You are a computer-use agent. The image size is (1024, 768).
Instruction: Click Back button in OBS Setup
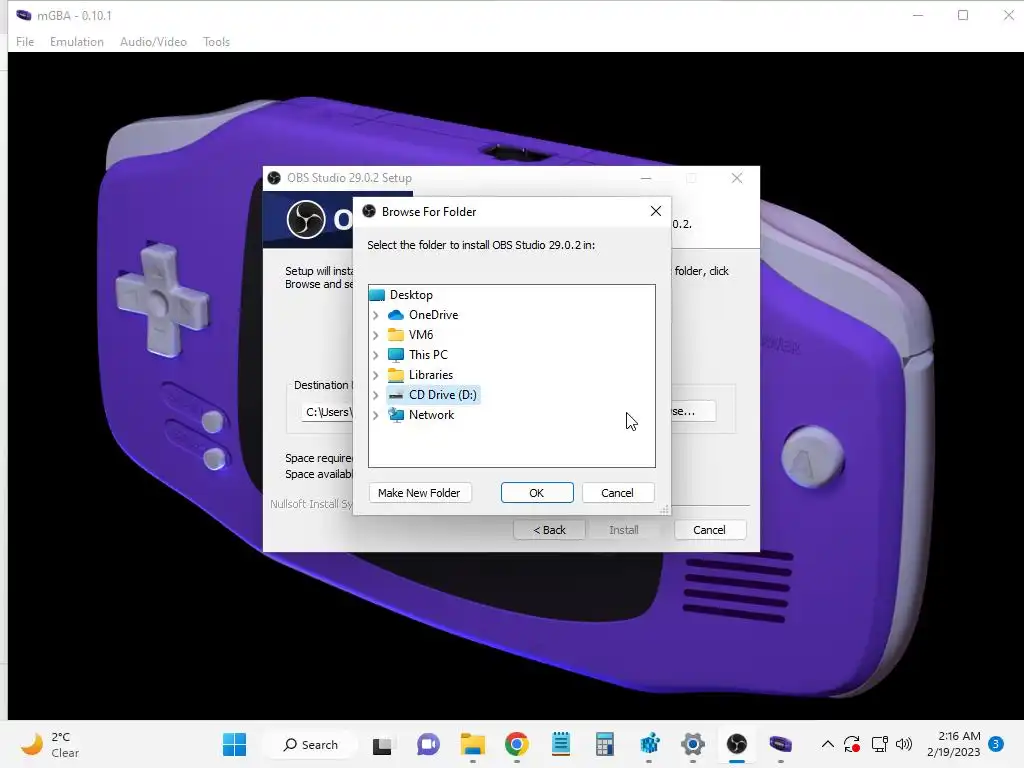549,530
